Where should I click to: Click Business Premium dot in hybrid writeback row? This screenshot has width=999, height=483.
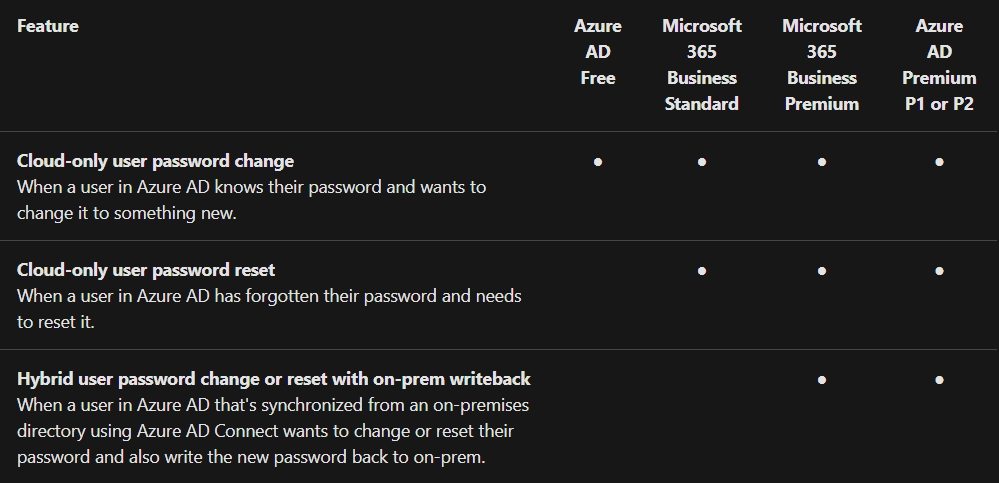point(822,380)
